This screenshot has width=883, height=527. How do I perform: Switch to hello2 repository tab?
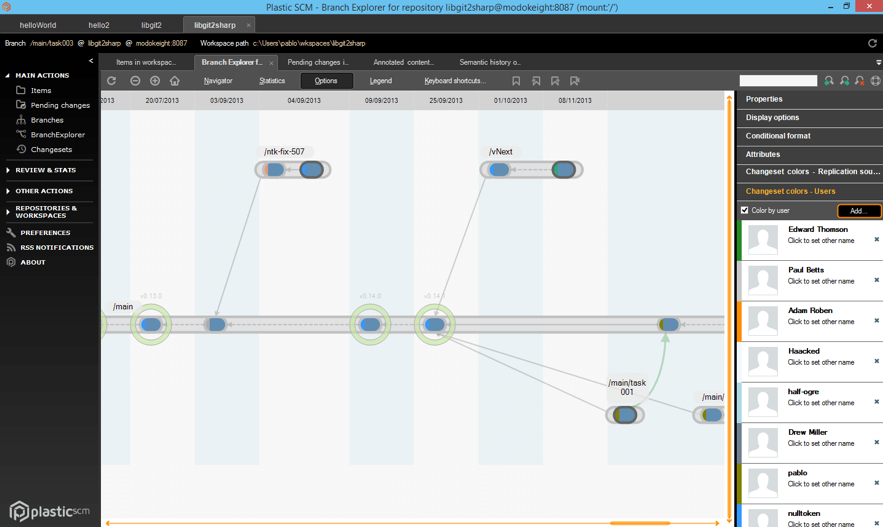coord(99,25)
